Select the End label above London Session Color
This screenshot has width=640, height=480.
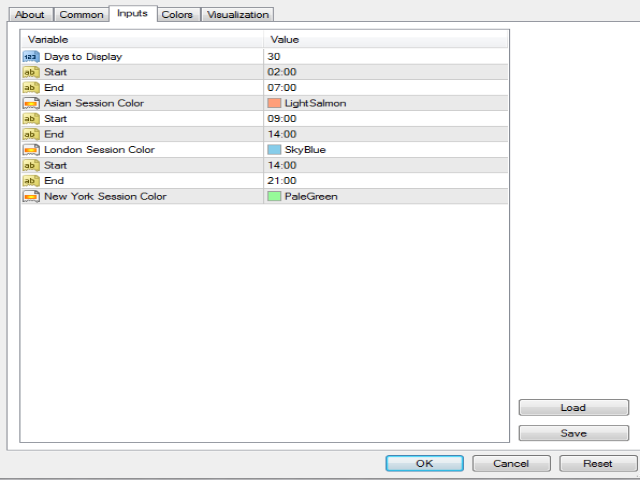[54, 134]
